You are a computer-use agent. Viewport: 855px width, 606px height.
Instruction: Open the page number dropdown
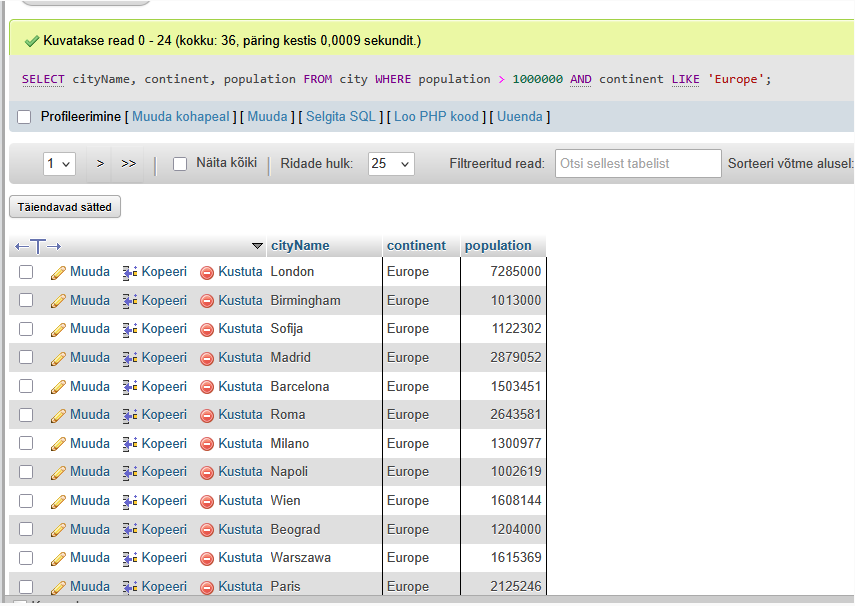[59, 164]
